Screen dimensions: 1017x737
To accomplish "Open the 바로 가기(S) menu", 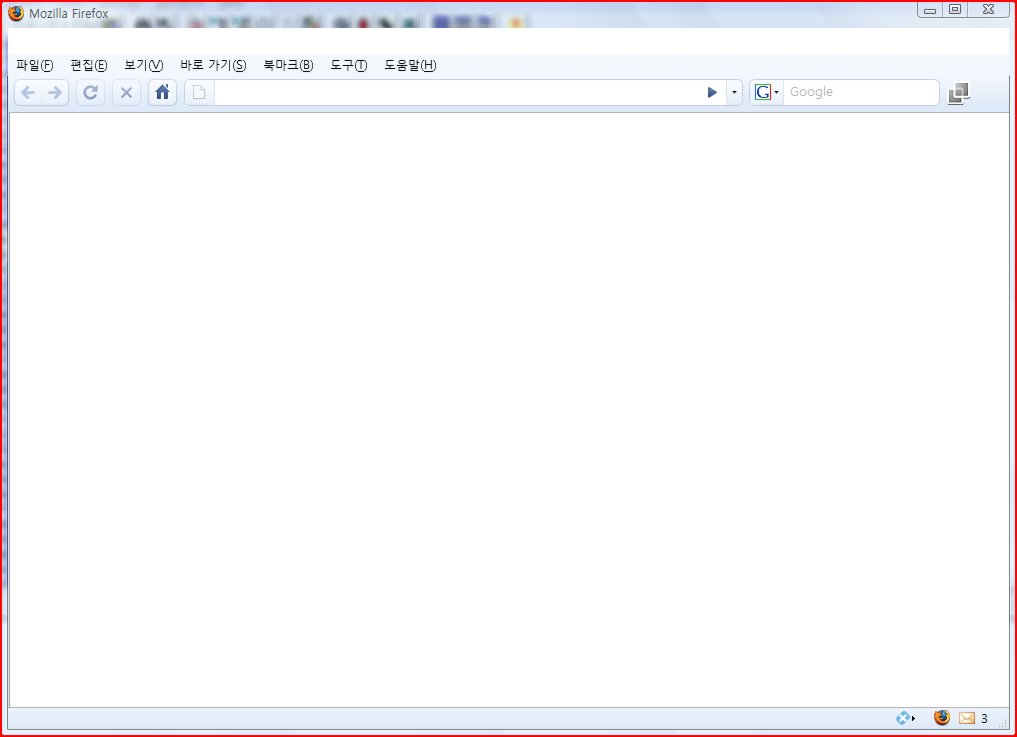I will coord(213,66).
